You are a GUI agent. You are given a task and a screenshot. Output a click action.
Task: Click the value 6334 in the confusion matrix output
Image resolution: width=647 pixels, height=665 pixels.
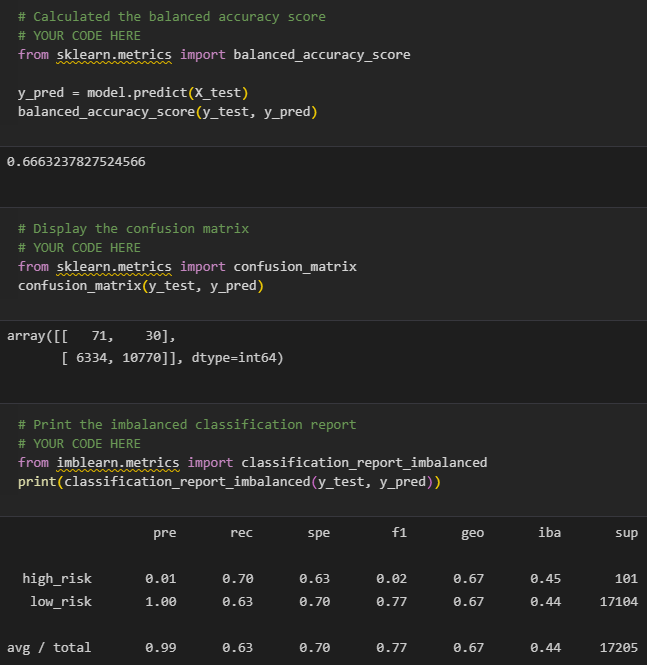click(x=91, y=358)
